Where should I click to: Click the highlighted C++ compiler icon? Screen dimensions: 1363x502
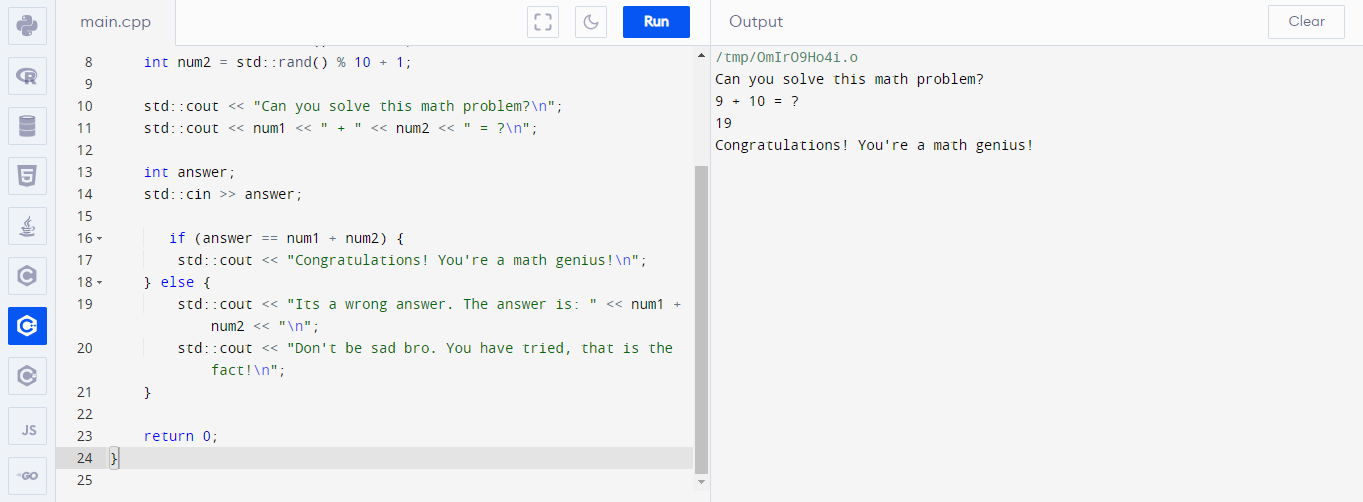[27, 326]
